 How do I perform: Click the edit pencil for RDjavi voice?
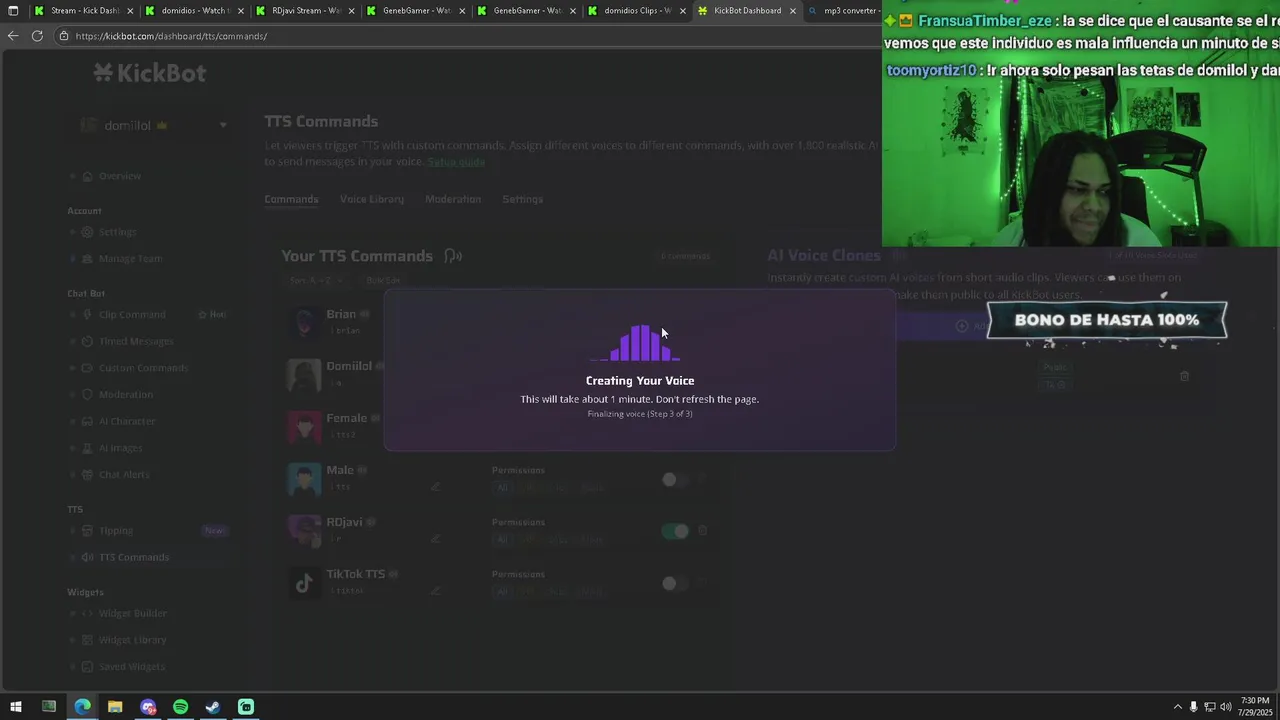click(435, 539)
